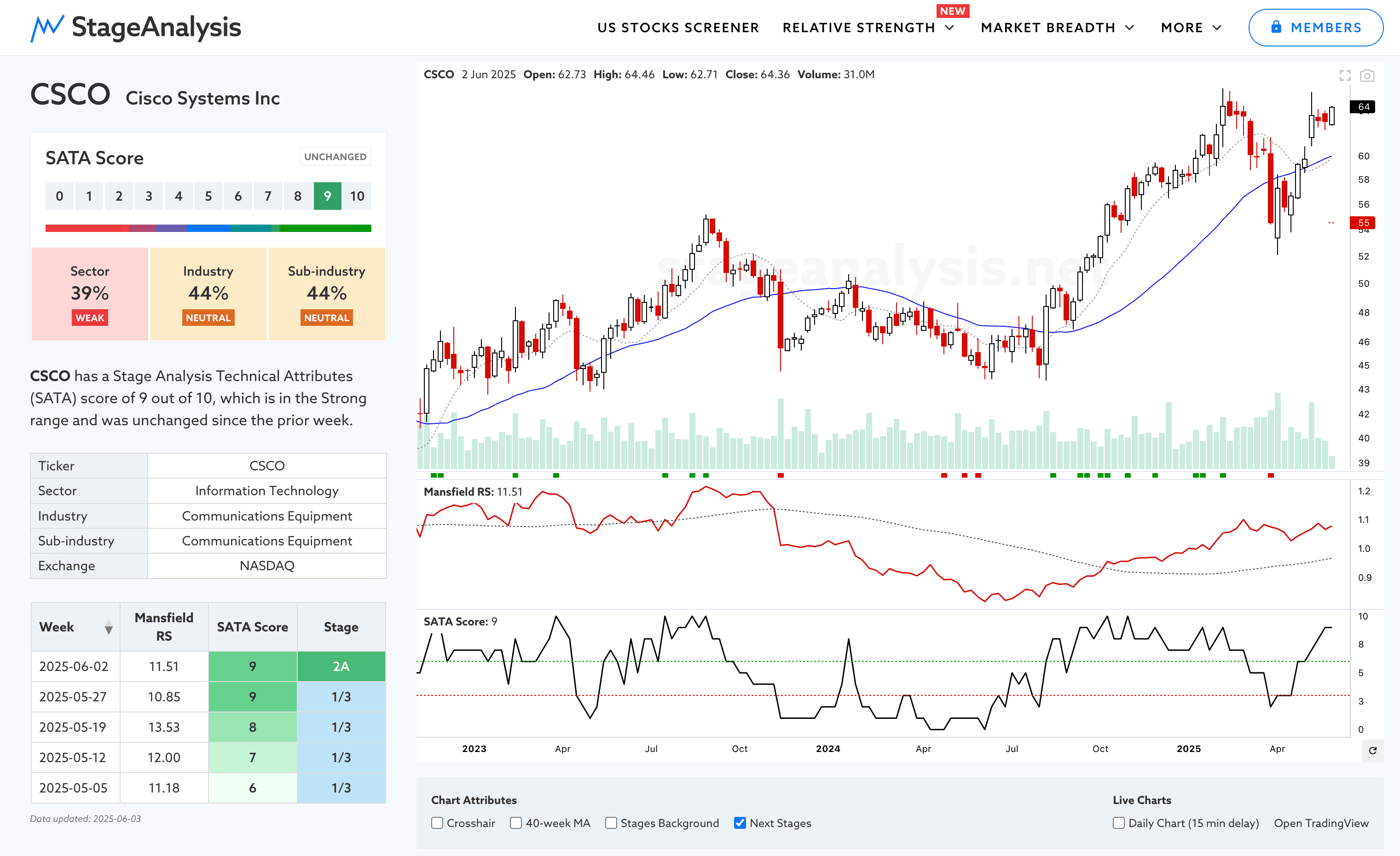This screenshot has height=856, width=1400.
Task: Expand Relative Strength chevron
Action: click(949, 28)
